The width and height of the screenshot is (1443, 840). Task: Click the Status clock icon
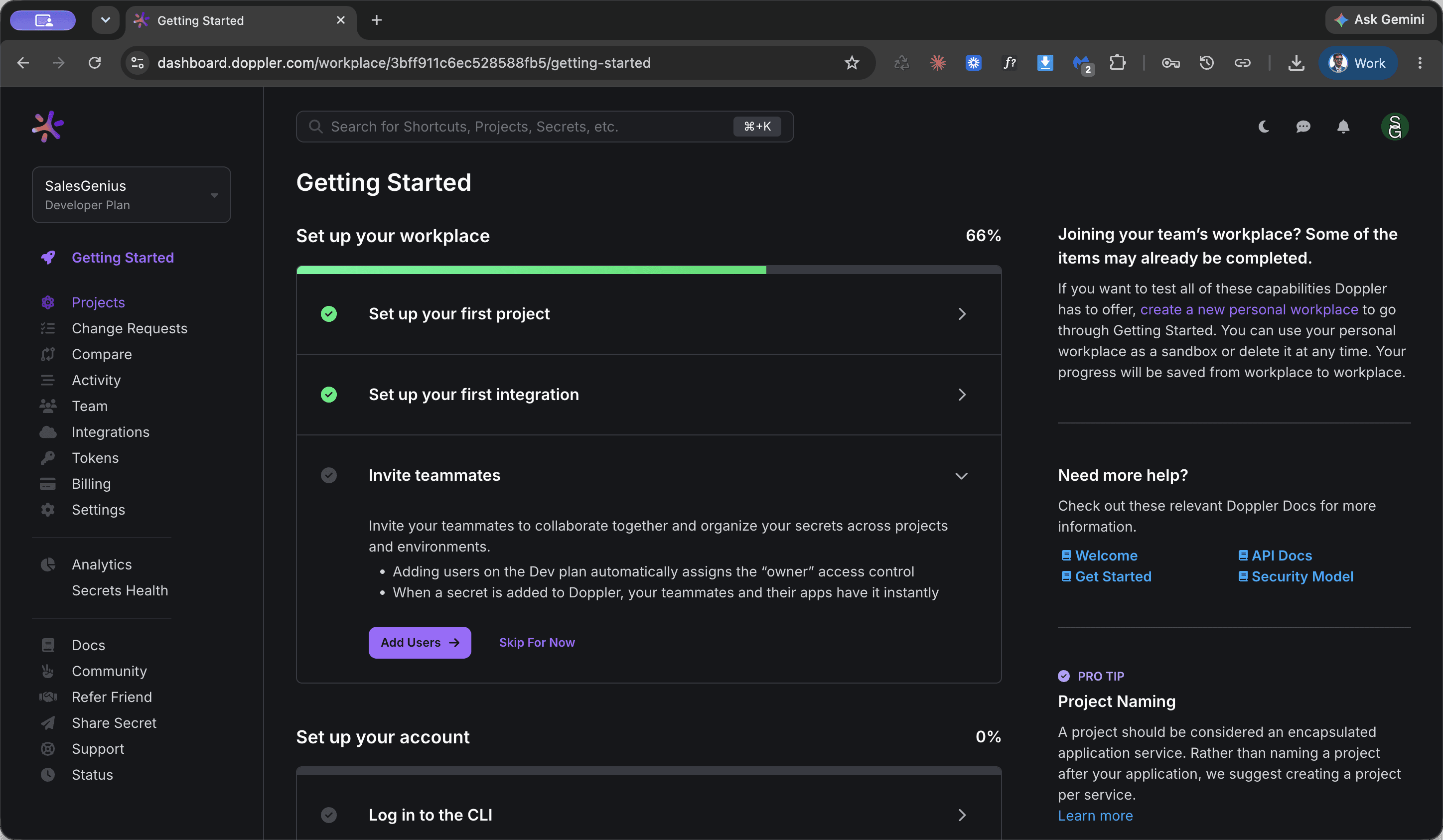[x=48, y=775]
